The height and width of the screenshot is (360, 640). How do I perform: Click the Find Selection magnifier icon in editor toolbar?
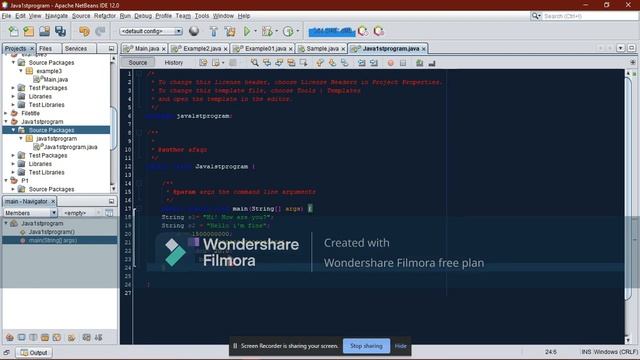click(254, 62)
